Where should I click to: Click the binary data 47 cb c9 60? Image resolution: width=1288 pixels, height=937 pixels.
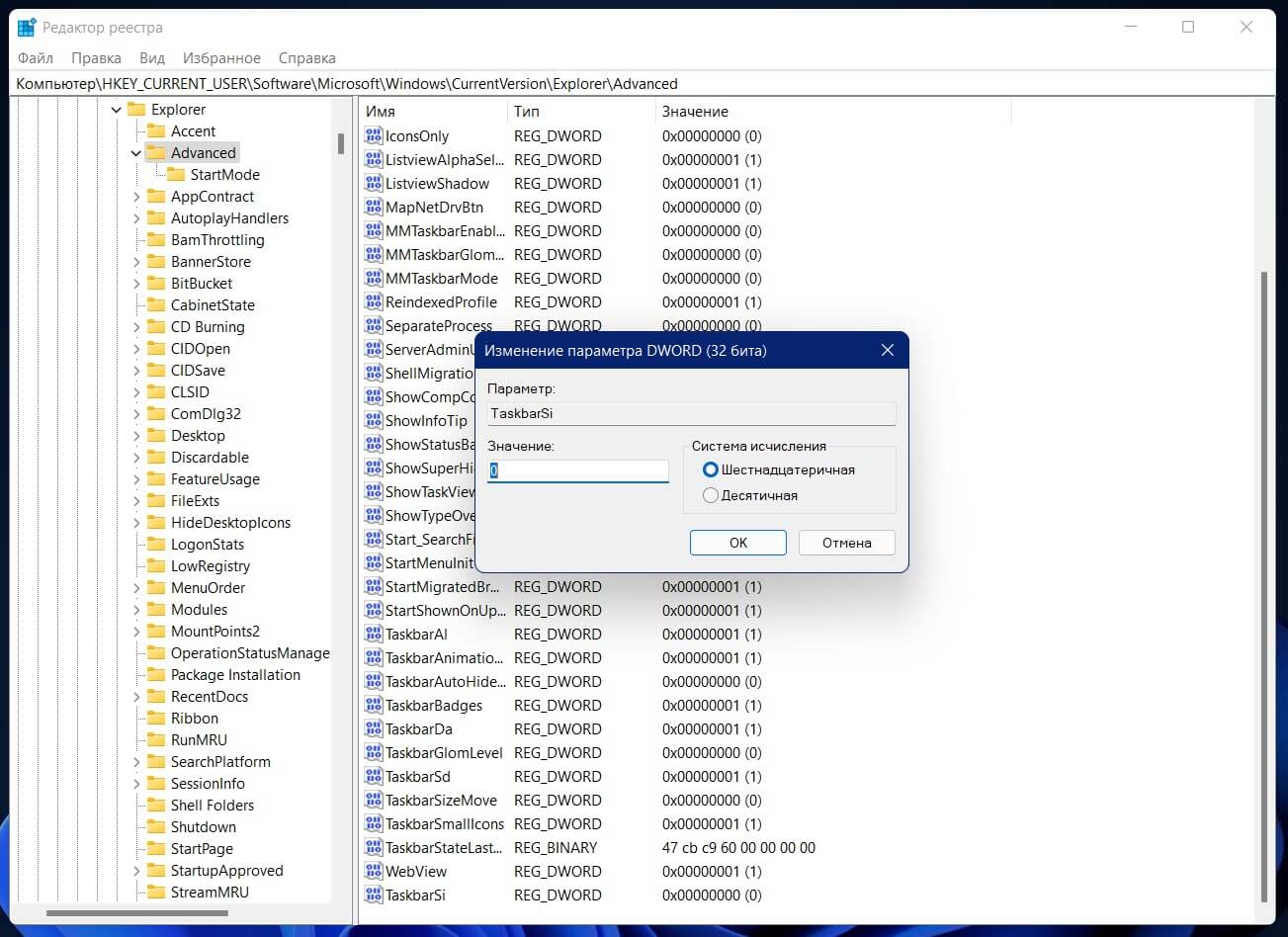[x=738, y=847]
